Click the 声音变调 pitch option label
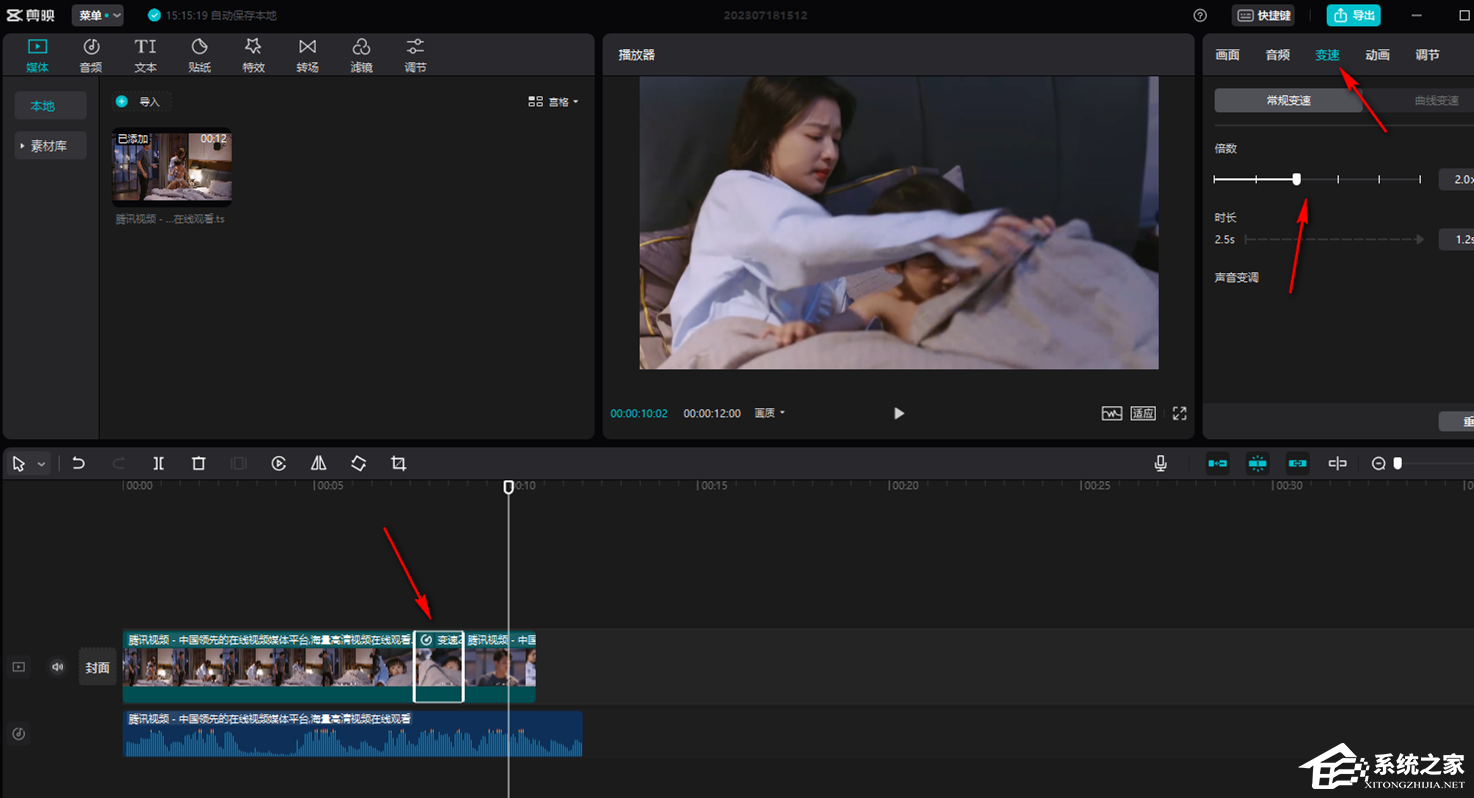1474x798 pixels. coord(1236,277)
